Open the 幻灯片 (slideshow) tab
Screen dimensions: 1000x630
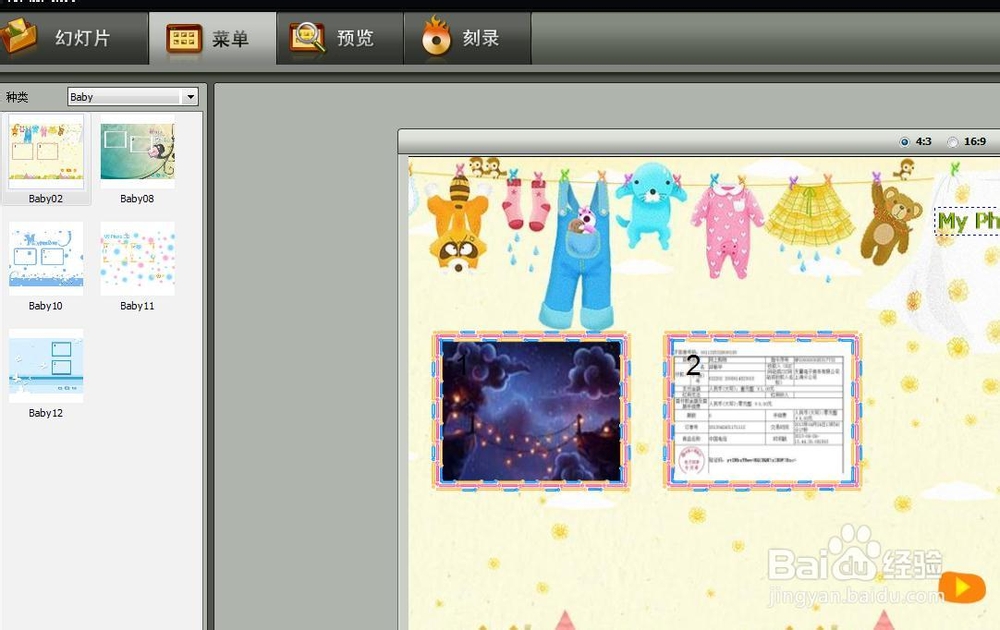coord(73,38)
